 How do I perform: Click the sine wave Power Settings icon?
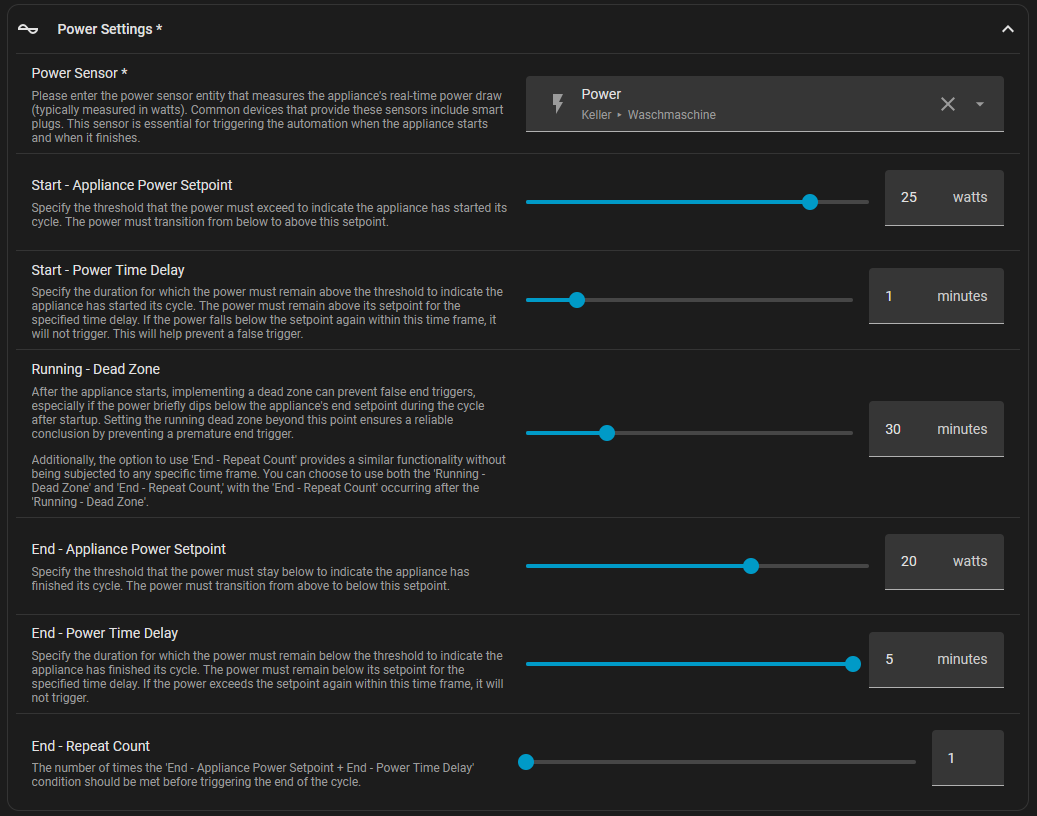coord(28,30)
